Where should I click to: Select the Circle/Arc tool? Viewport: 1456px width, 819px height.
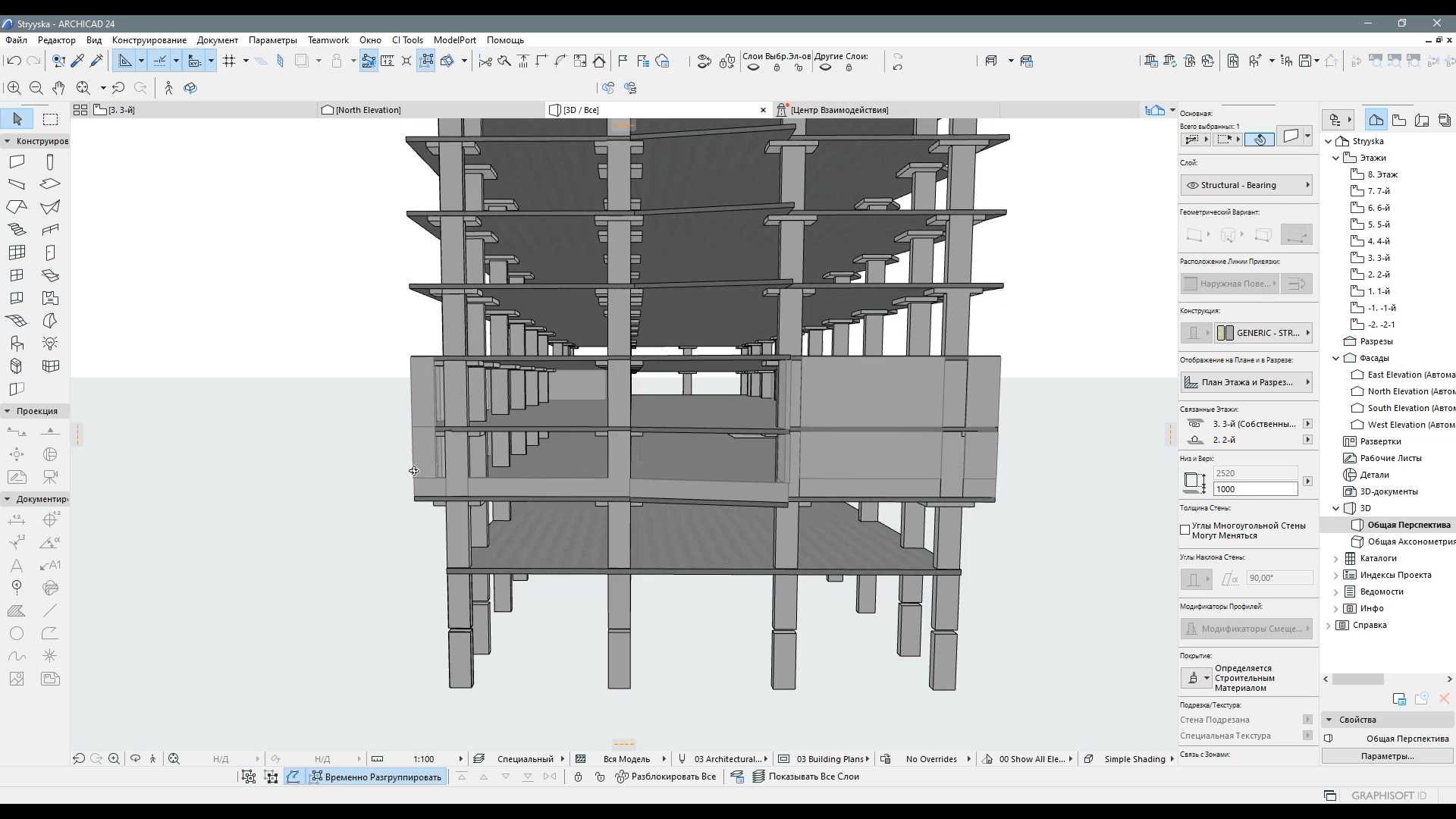17,633
